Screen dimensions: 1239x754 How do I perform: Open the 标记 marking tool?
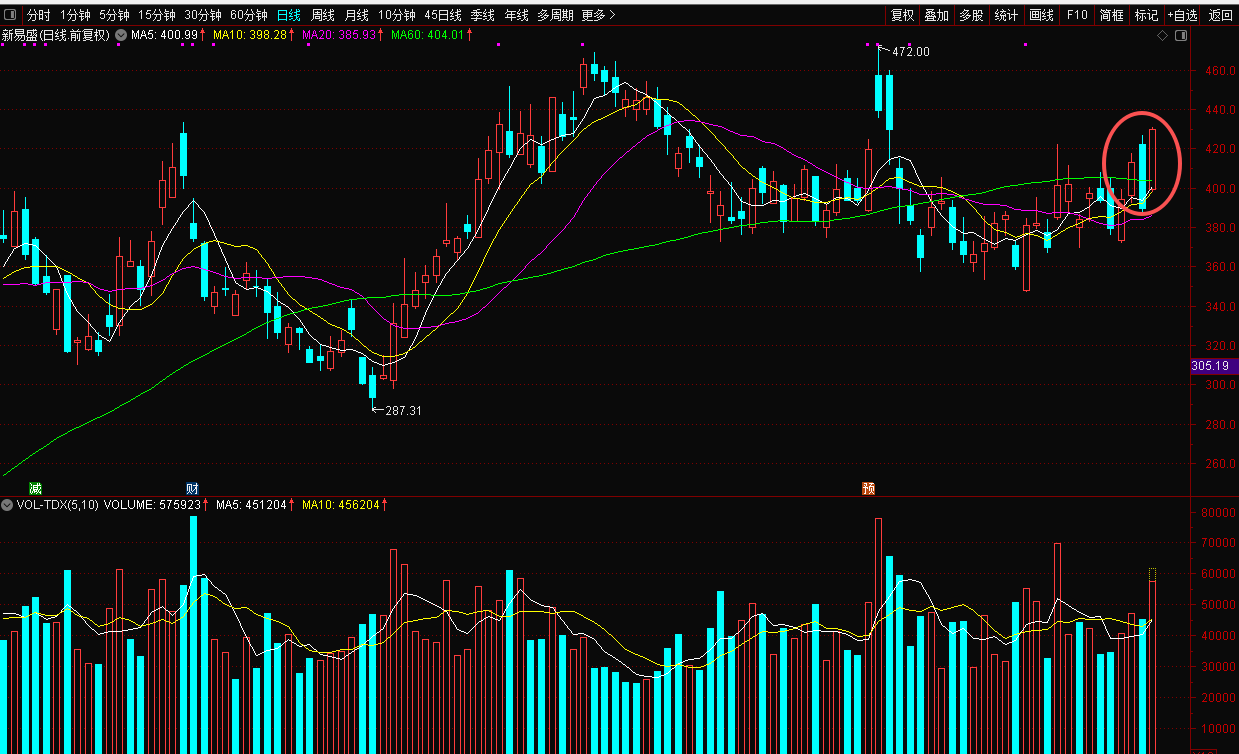[1146, 15]
